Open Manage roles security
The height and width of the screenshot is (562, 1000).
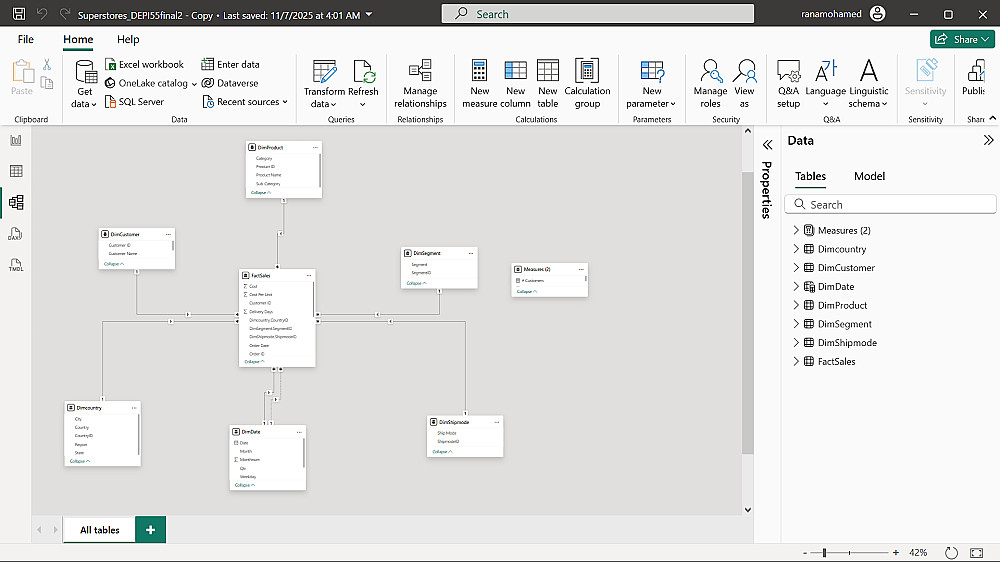click(710, 84)
